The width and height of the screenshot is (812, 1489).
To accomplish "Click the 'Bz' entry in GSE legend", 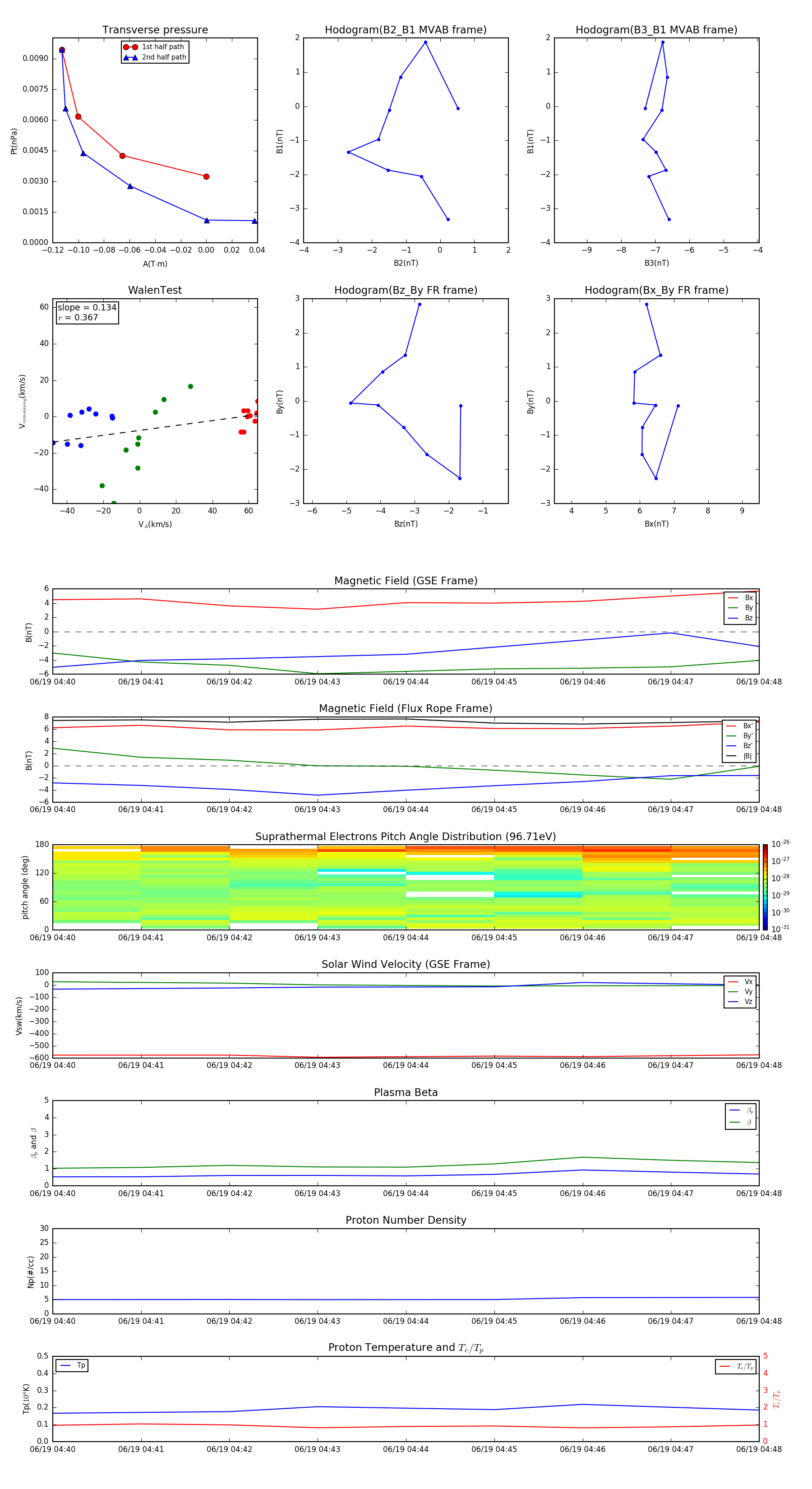I will [x=740, y=618].
